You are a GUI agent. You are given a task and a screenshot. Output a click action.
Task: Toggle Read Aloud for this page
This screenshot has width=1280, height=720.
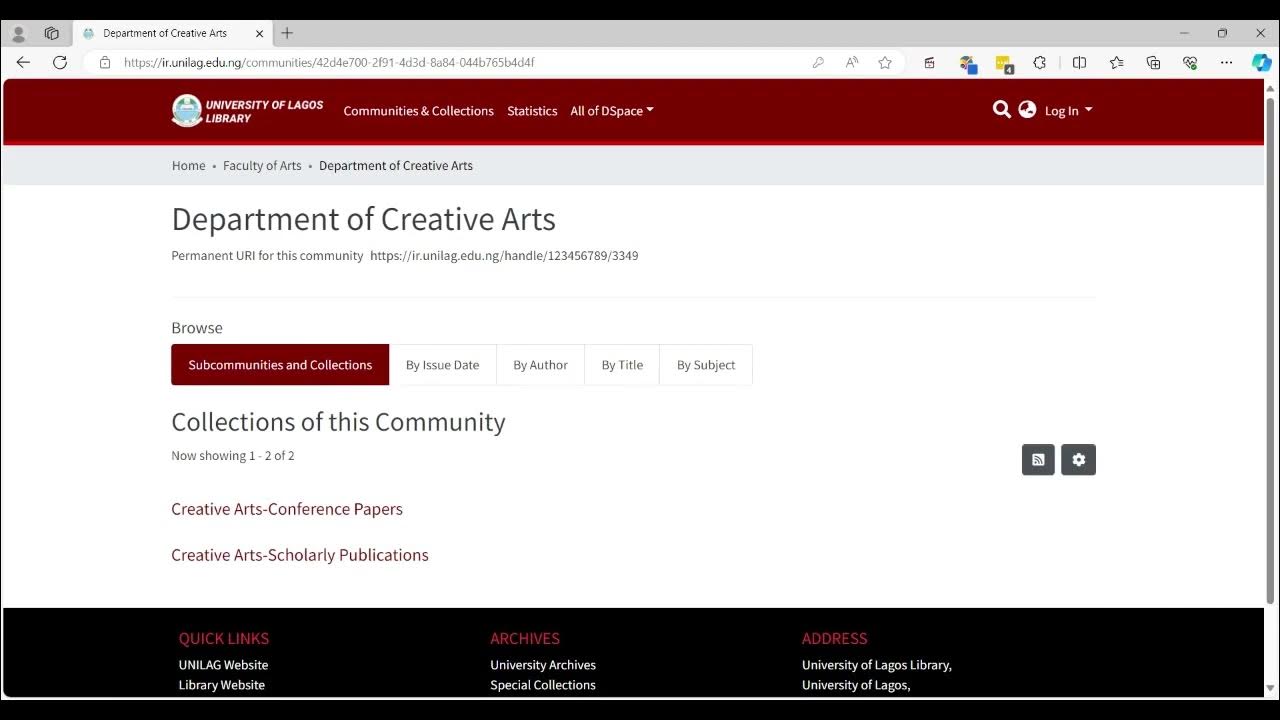852,63
